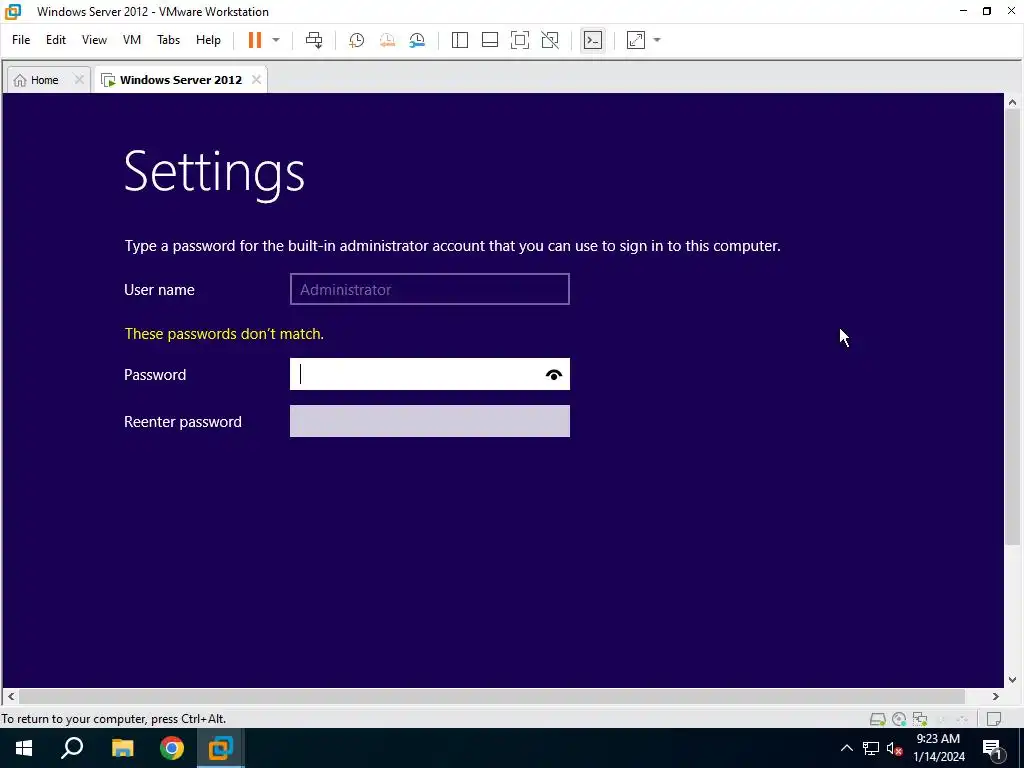
Task: Close the Windows Server 2012 tab
Action: click(257, 80)
